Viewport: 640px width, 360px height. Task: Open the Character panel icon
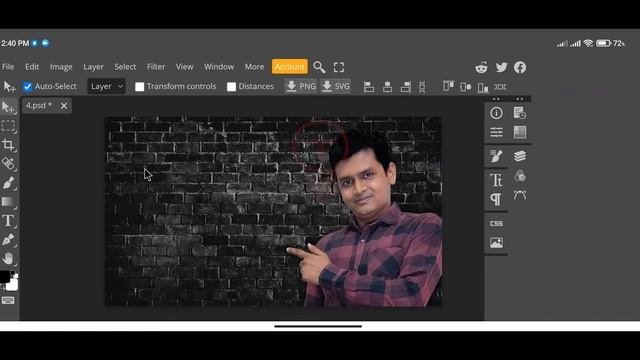tap(496, 180)
